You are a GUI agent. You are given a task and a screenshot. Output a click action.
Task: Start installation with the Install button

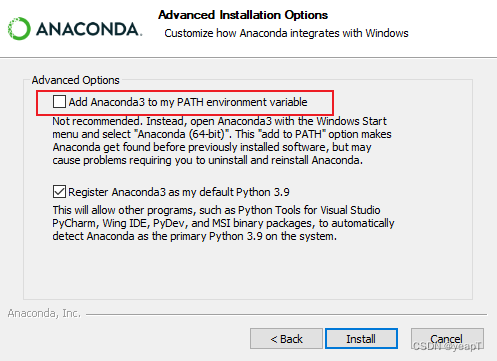point(361,339)
